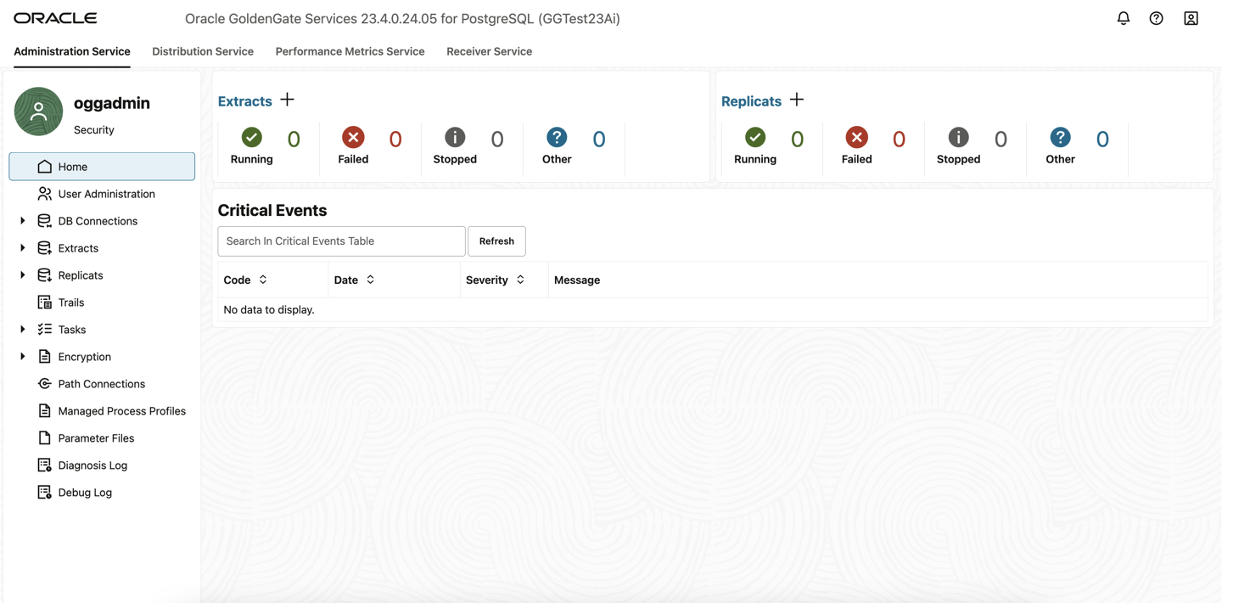Expand the Replicats tree node arrow
The image size is (1236, 610).
(x=23, y=274)
